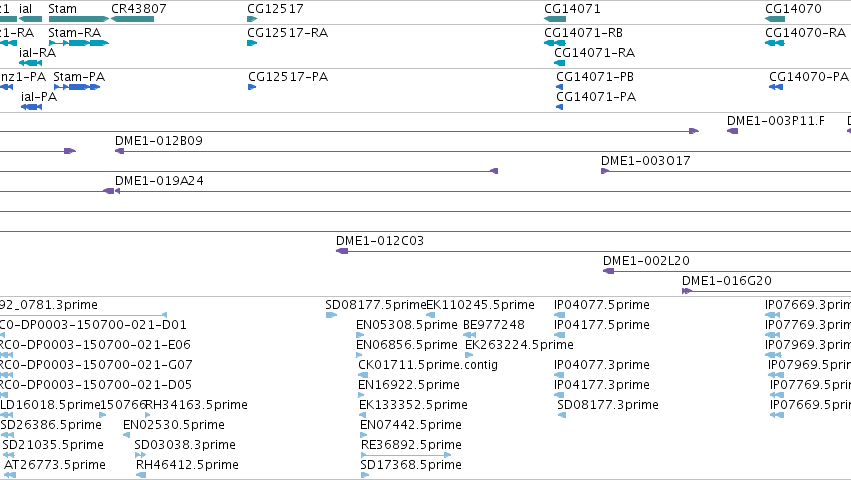This screenshot has width=851, height=480.
Task: Select the BE977248 EST feature label
Action: [x=494, y=325]
